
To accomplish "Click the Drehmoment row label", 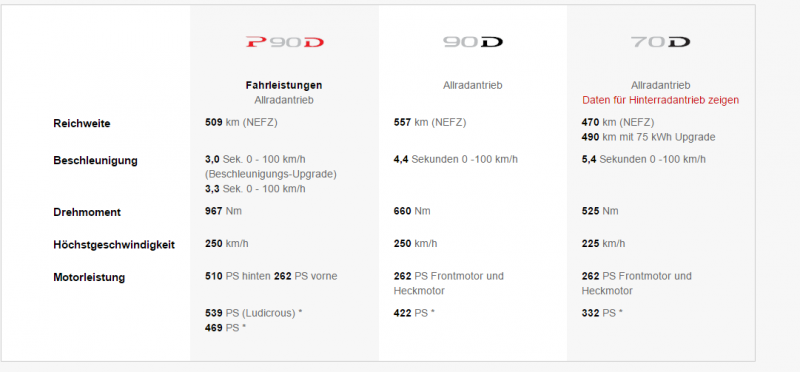I will click(x=87, y=212).
